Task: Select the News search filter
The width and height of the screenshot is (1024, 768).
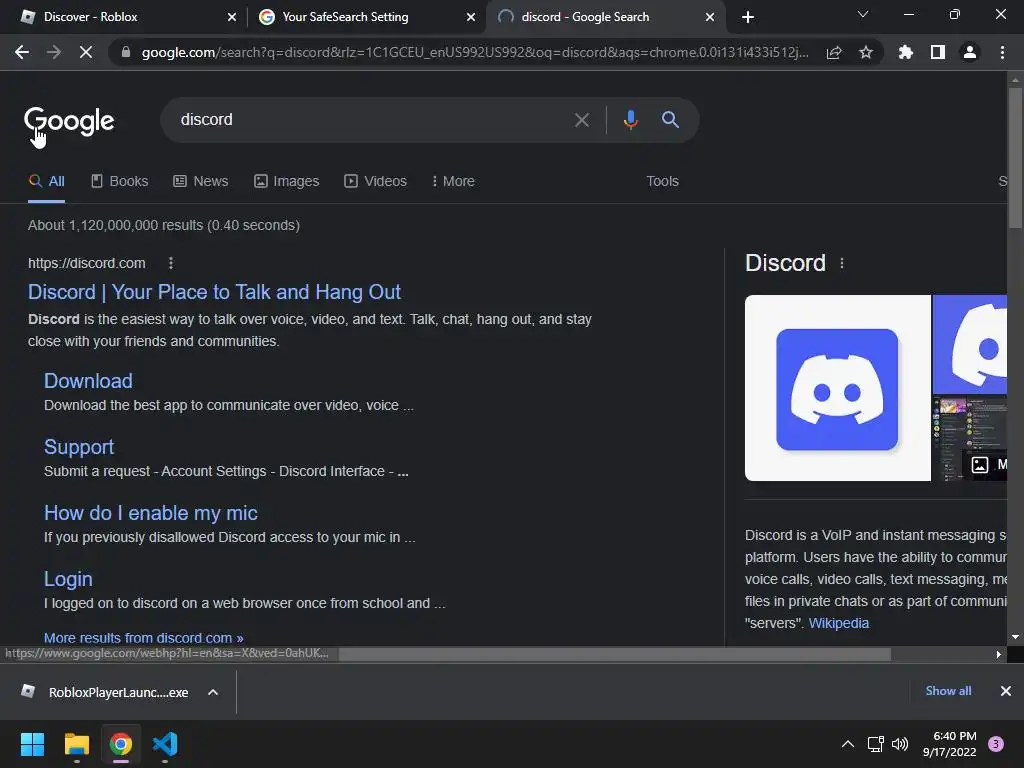Action: click(x=200, y=181)
